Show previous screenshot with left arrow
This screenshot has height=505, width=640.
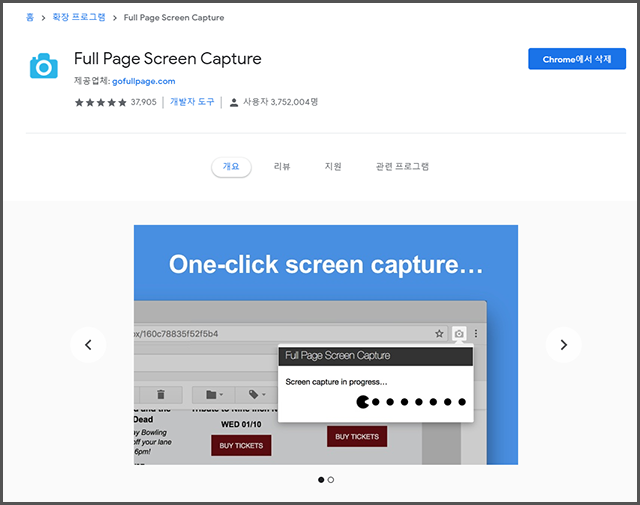(88, 345)
